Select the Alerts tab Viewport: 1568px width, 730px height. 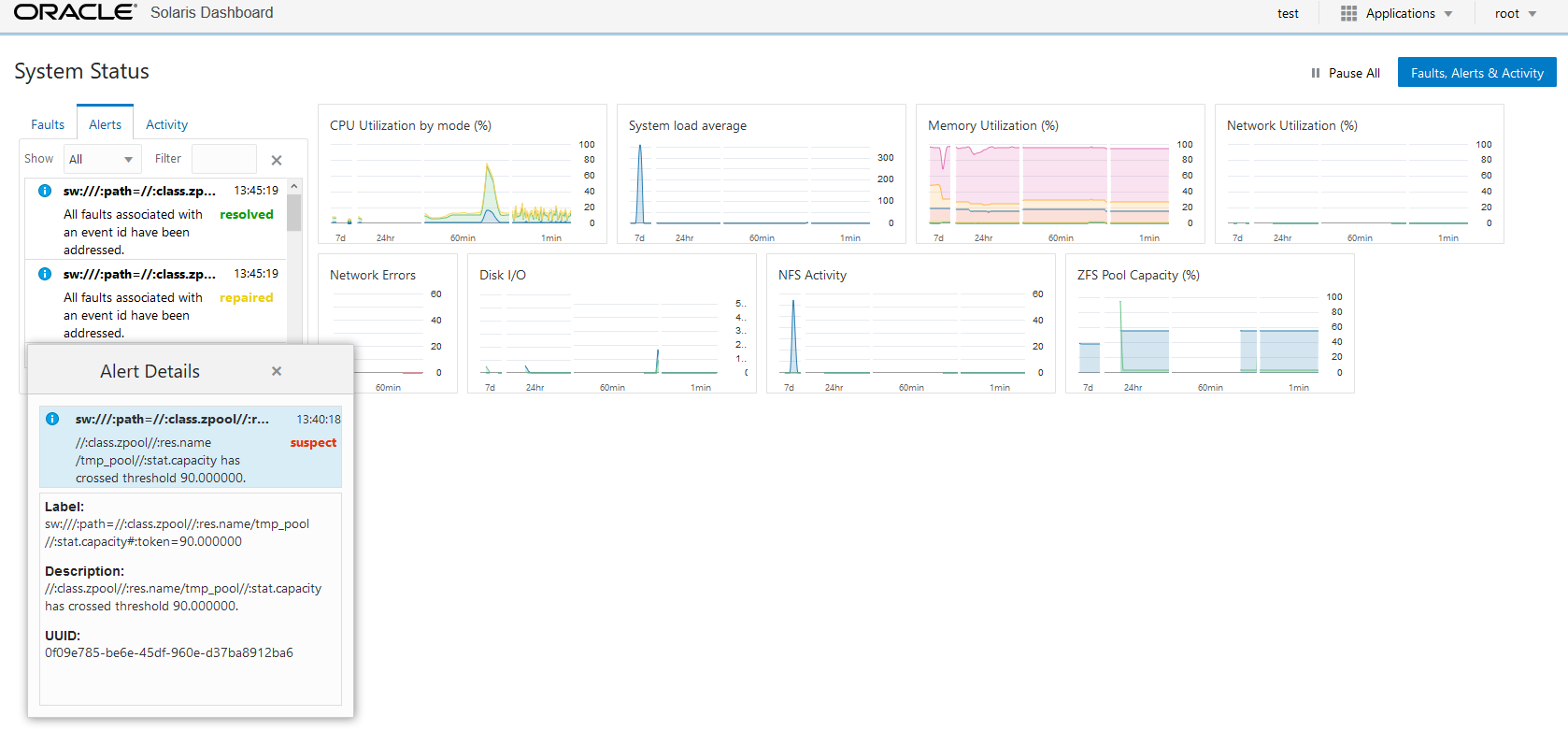pyautogui.click(x=105, y=123)
